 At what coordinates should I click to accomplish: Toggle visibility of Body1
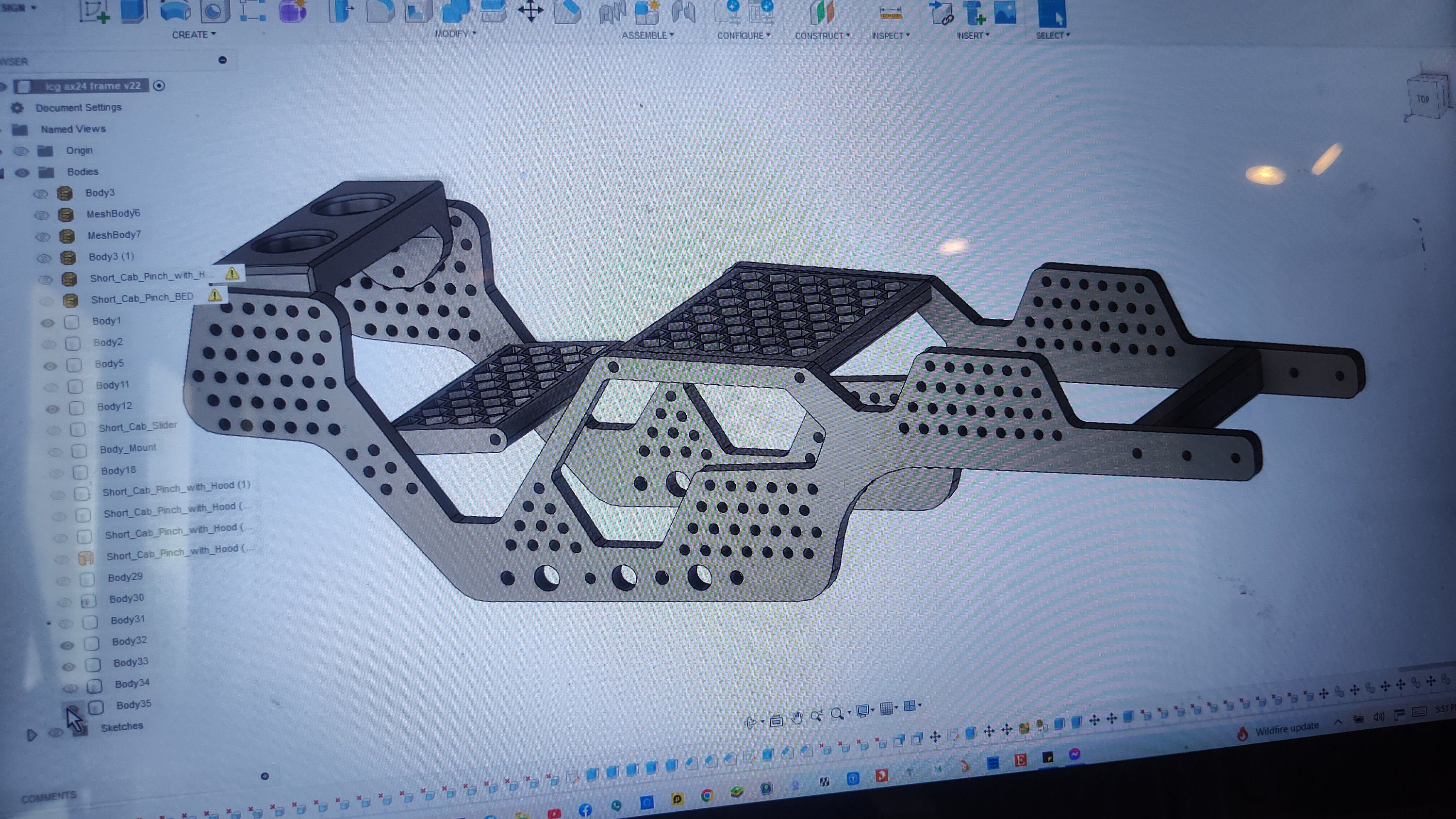[48, 323]
